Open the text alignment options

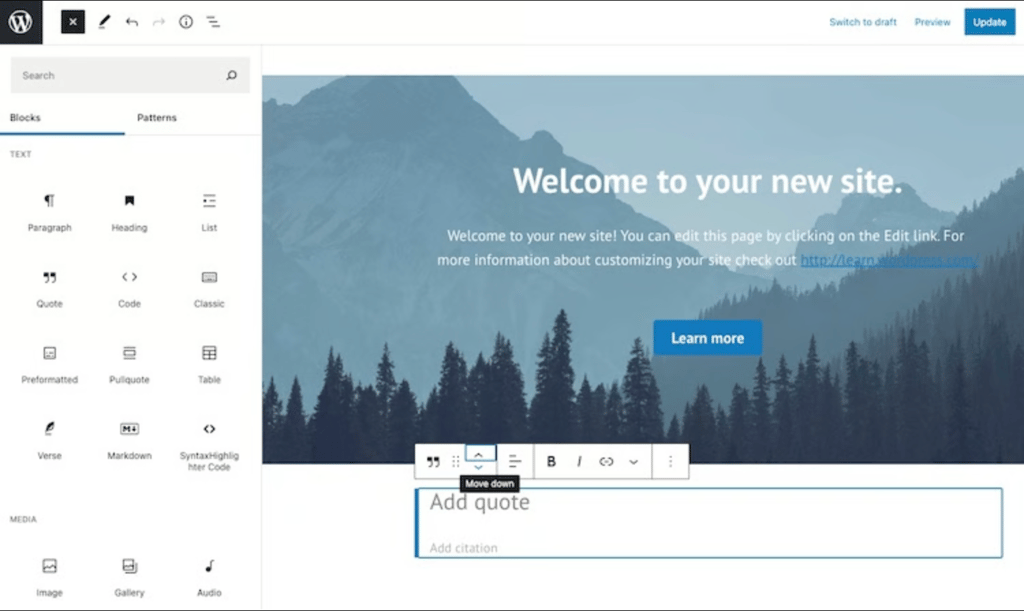[x=515, y=462]
